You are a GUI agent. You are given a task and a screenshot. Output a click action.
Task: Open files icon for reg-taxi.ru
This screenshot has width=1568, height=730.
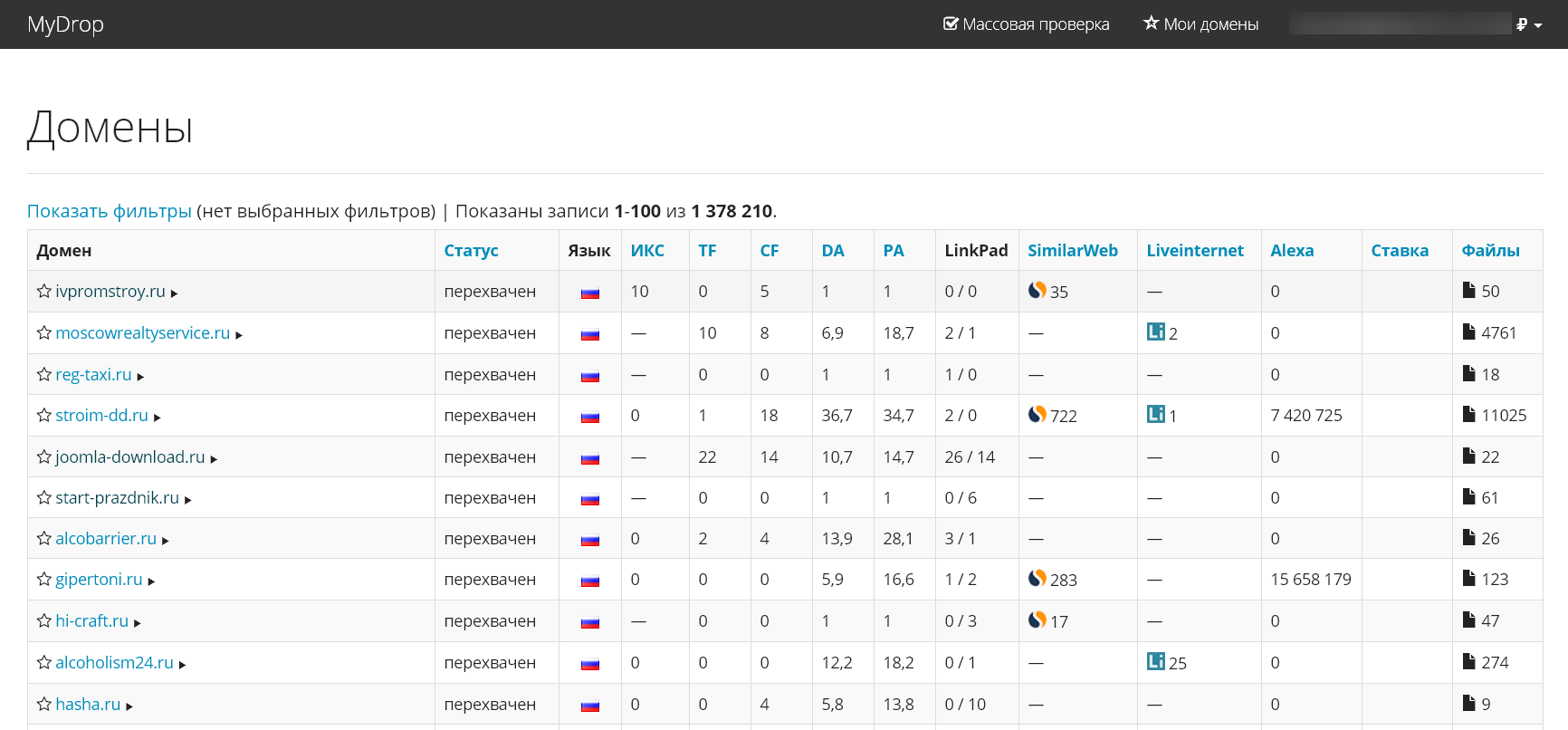point(1469,373)
